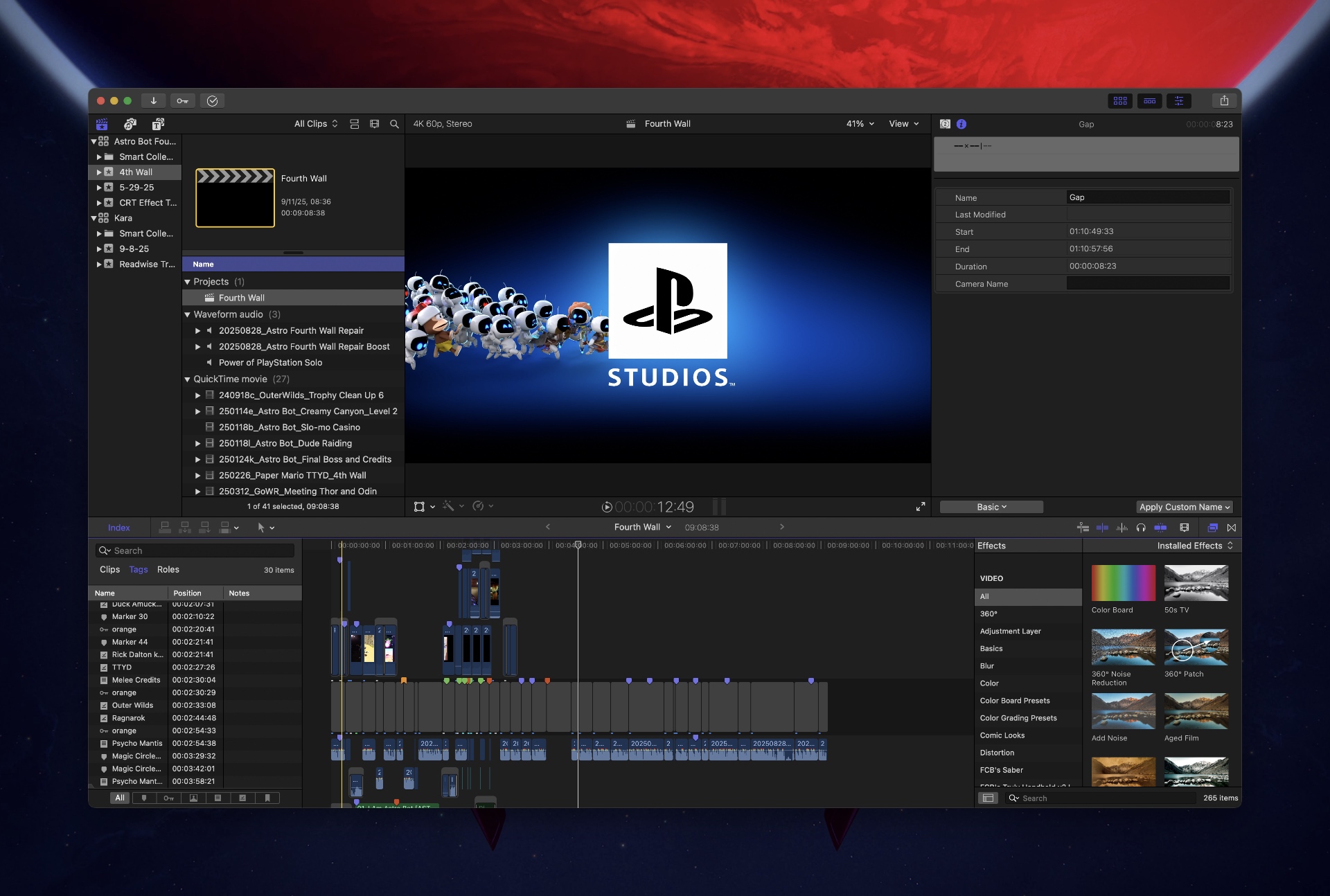Image resolution: width=1330 pixels, height=896 pixels.
Task: Select the Color Board effect thumbnail
Action: click(x=1122, y=584)
